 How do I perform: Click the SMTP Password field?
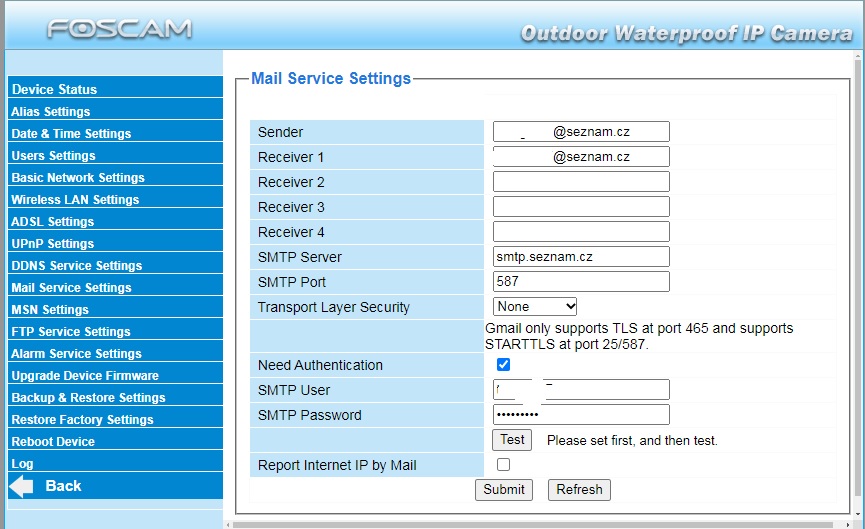coord(581,415)
